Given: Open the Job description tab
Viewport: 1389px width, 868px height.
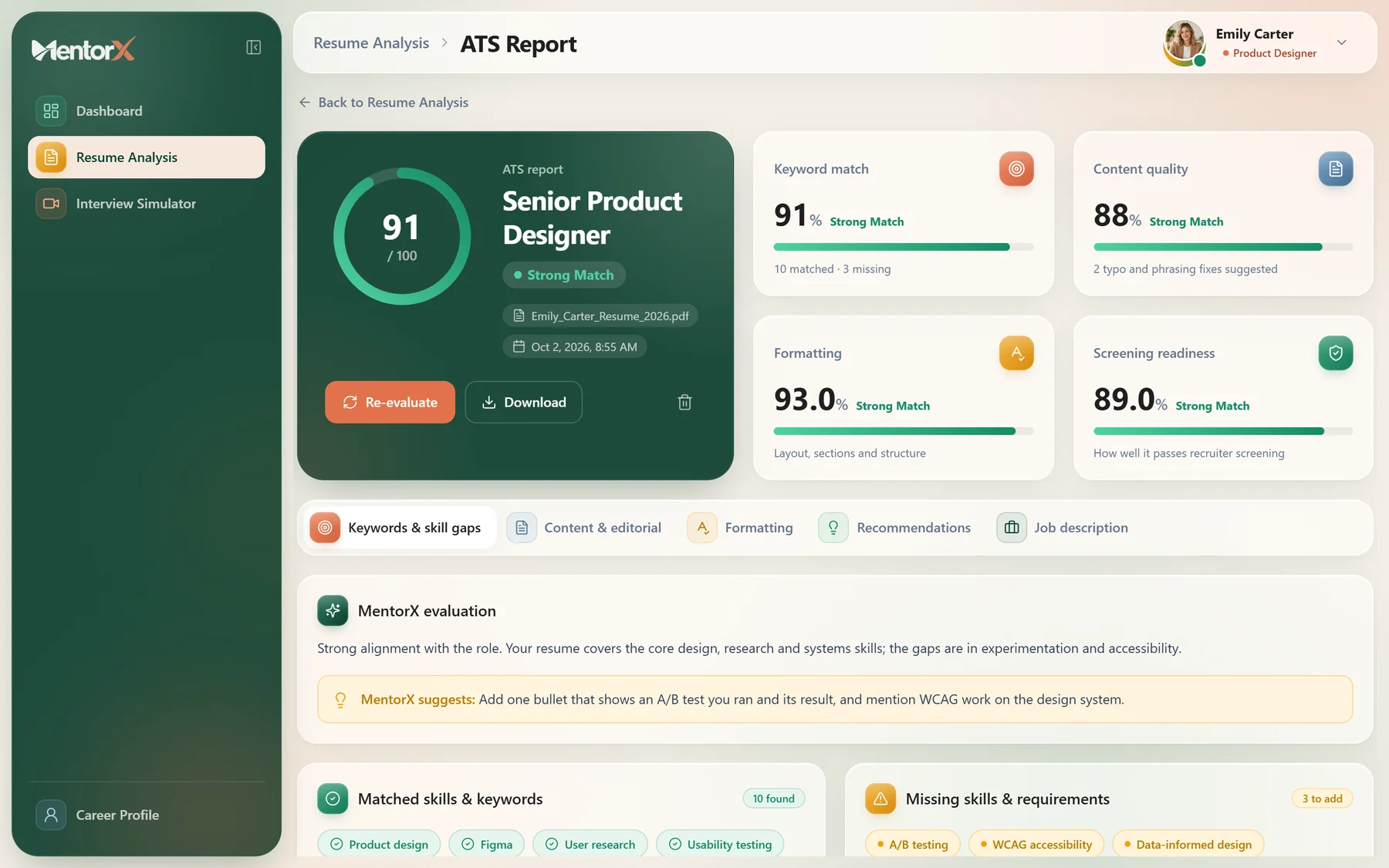Looking at the screenshot, I should click(x=1063, y=528).
